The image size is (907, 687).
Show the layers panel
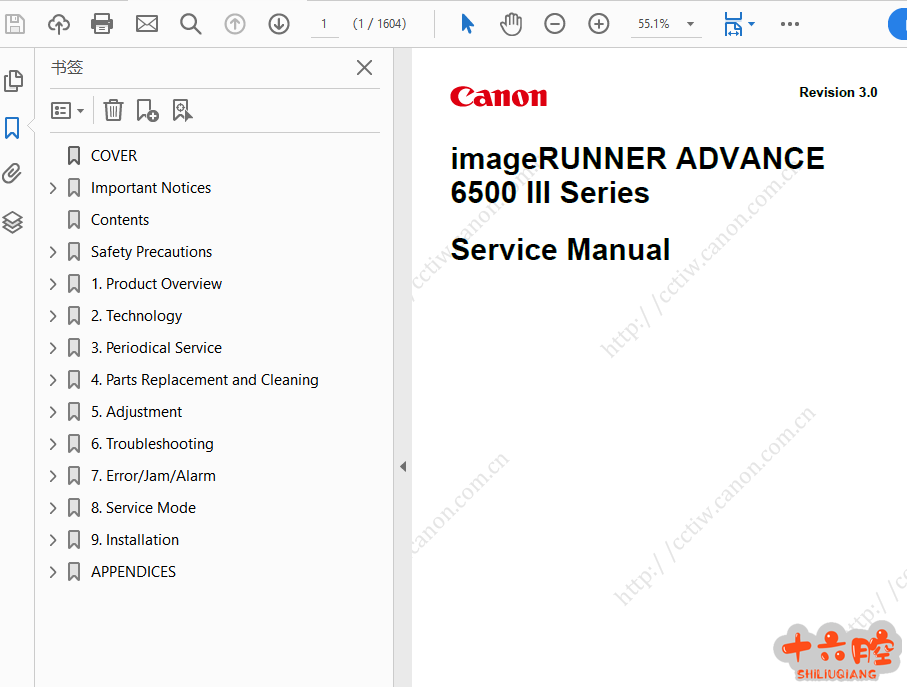coord(13,222)
